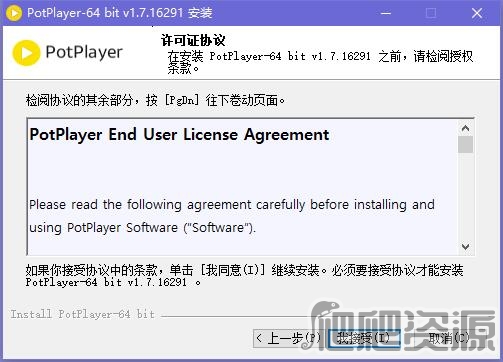
Task: Cancel installation with the 取消(C) button
Action: pos(448,338)
